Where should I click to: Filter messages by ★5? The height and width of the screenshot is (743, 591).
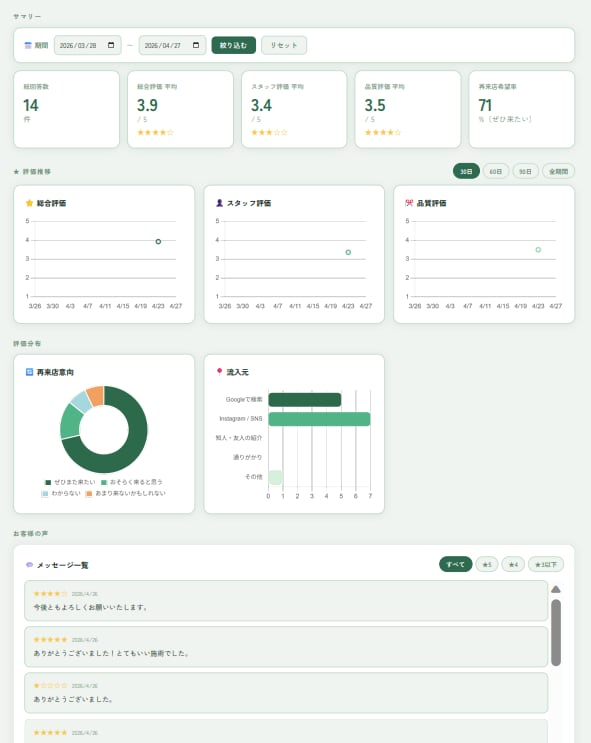(487, 564)
